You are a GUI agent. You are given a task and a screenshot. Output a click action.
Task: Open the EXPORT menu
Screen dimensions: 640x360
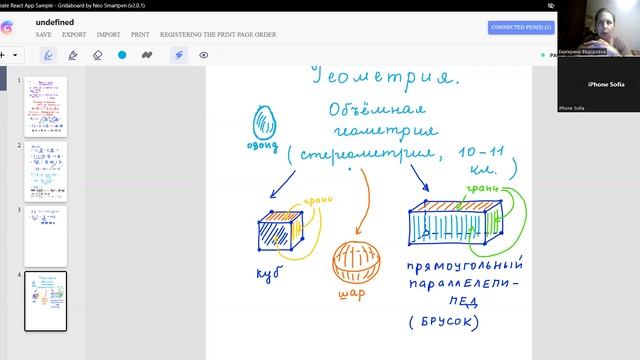pos(74,35)
